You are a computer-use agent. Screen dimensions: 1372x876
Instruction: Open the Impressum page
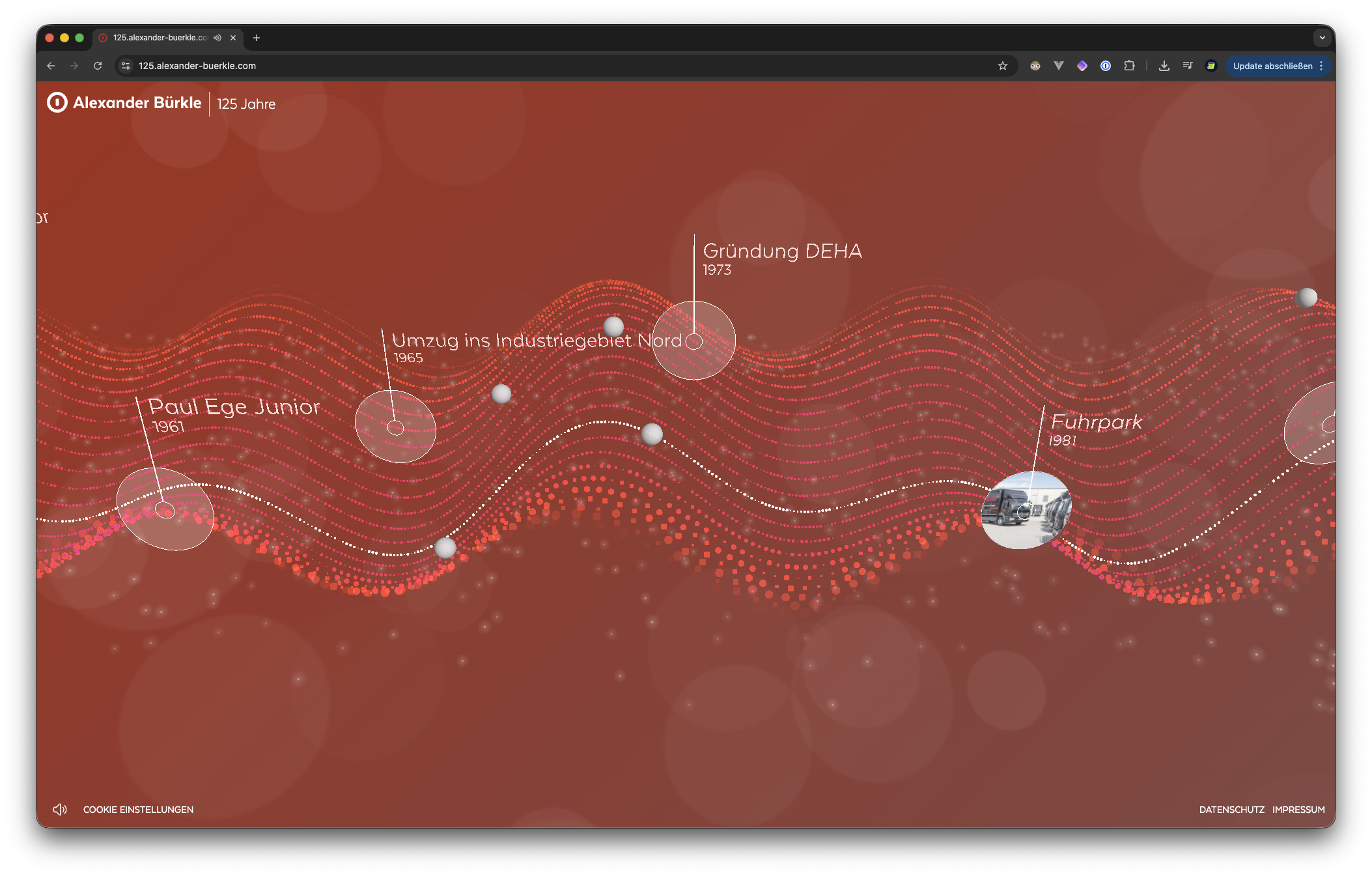click(1298, 810)
